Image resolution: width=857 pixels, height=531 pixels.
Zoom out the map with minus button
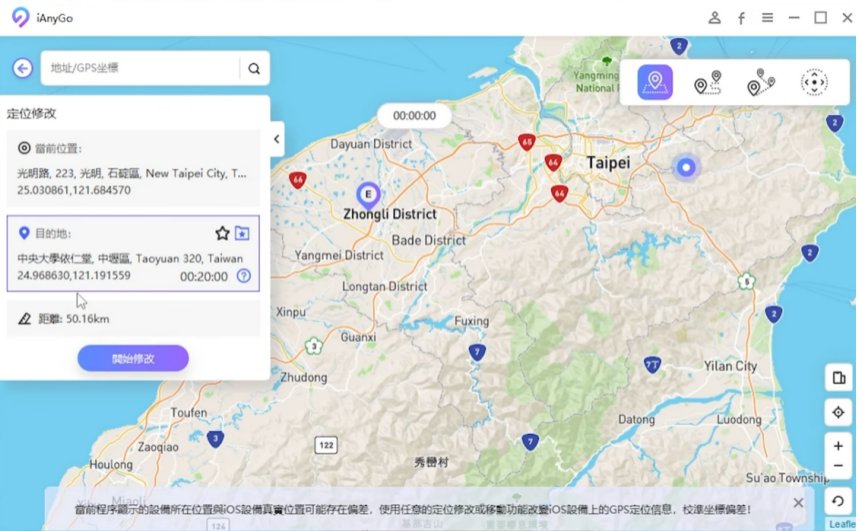[838, 466]
